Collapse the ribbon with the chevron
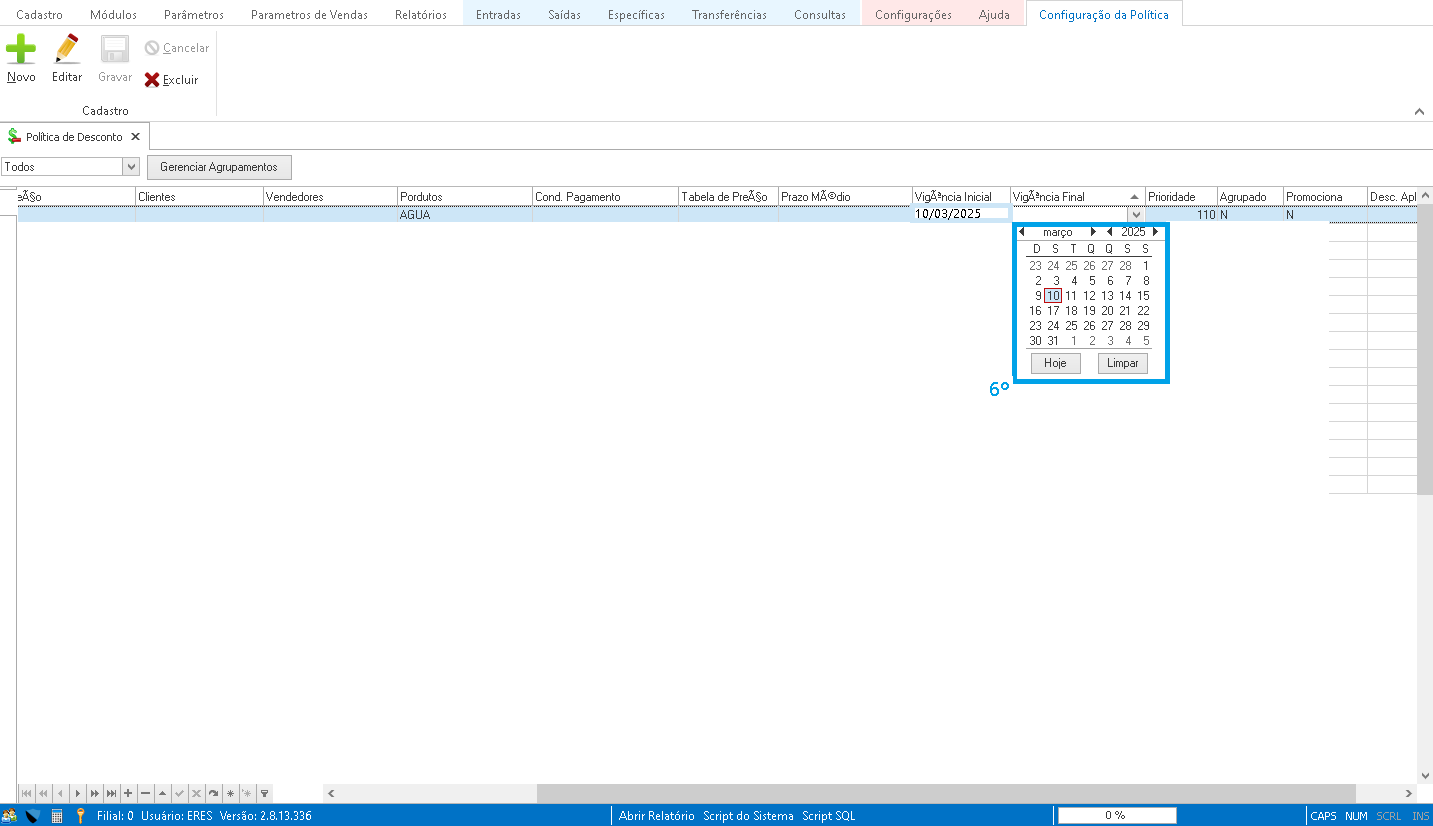The width and height of the screenshot is (1433, 826). click(1420, 111)
